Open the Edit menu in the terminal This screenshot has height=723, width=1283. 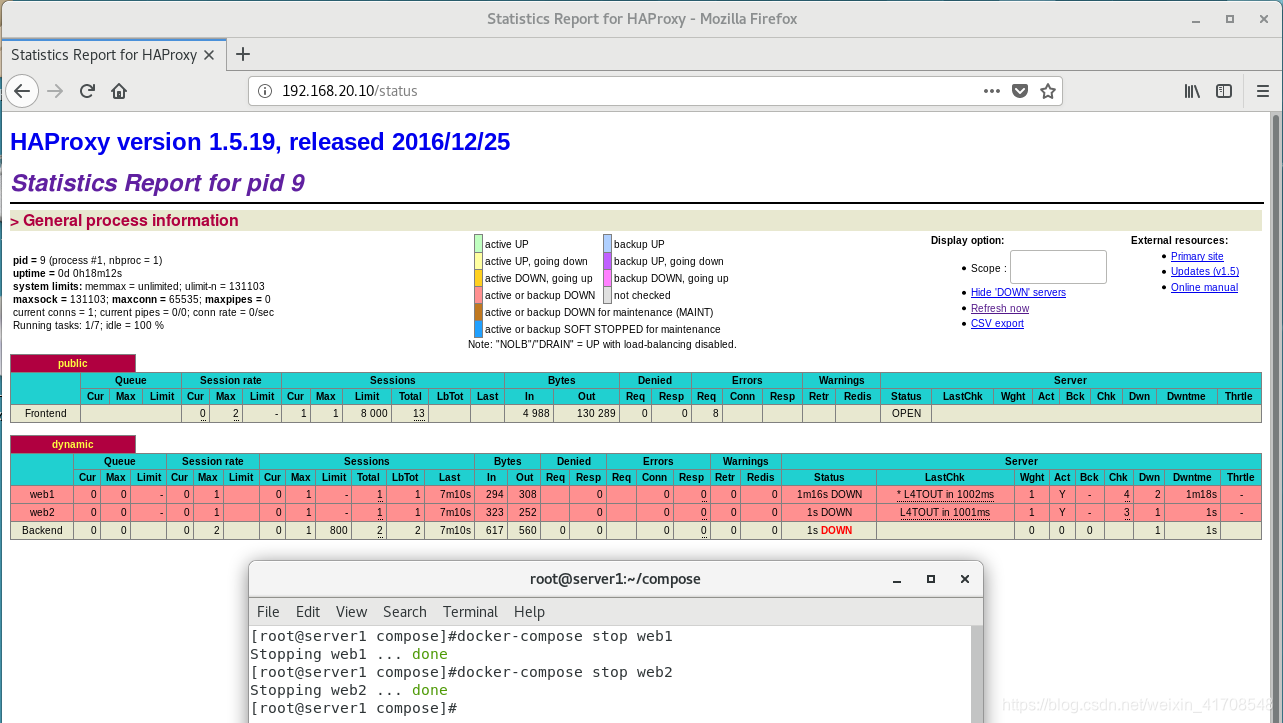(x=308, y=611)
